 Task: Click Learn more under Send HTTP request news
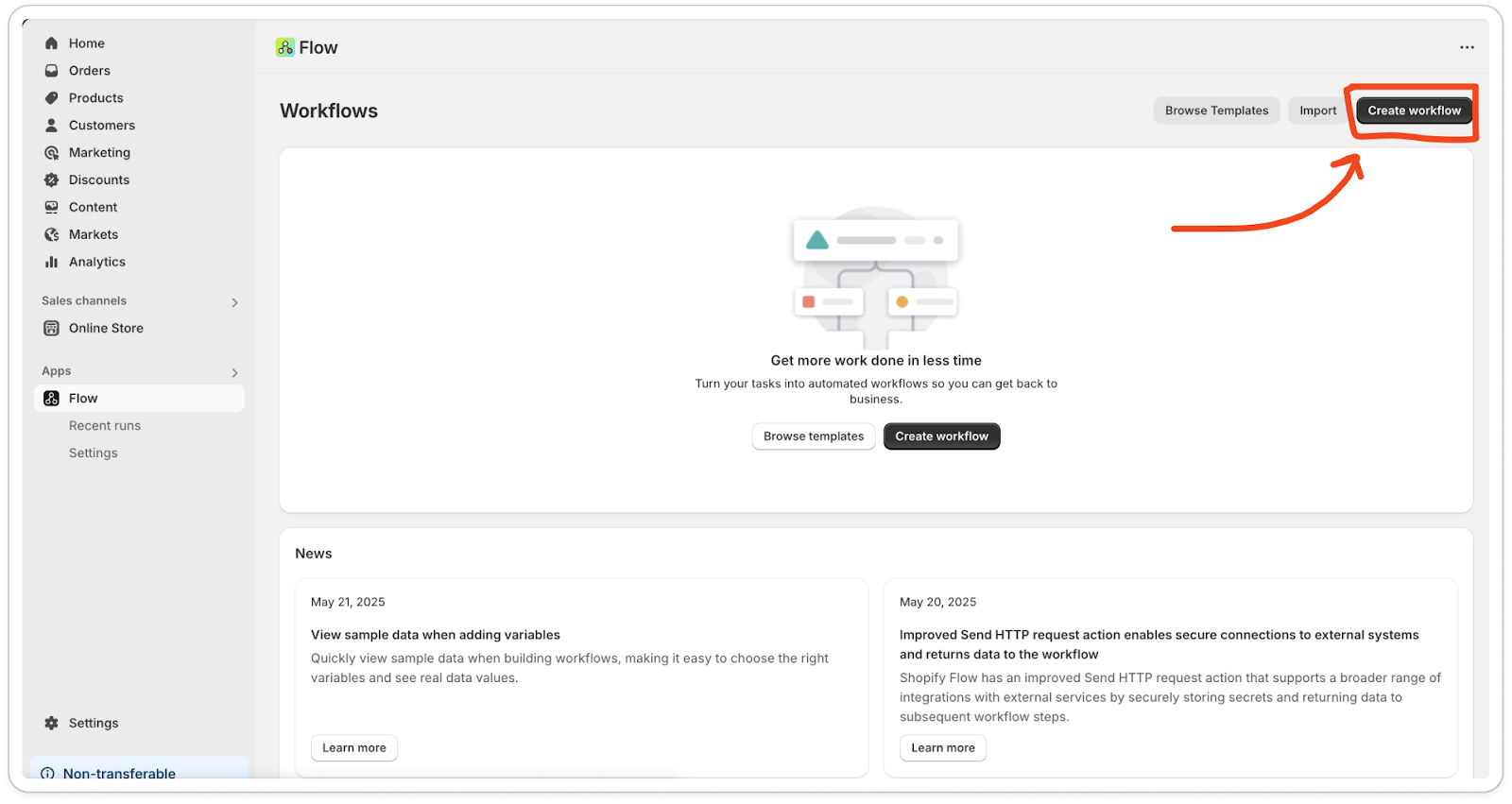[x=943, y=748]
